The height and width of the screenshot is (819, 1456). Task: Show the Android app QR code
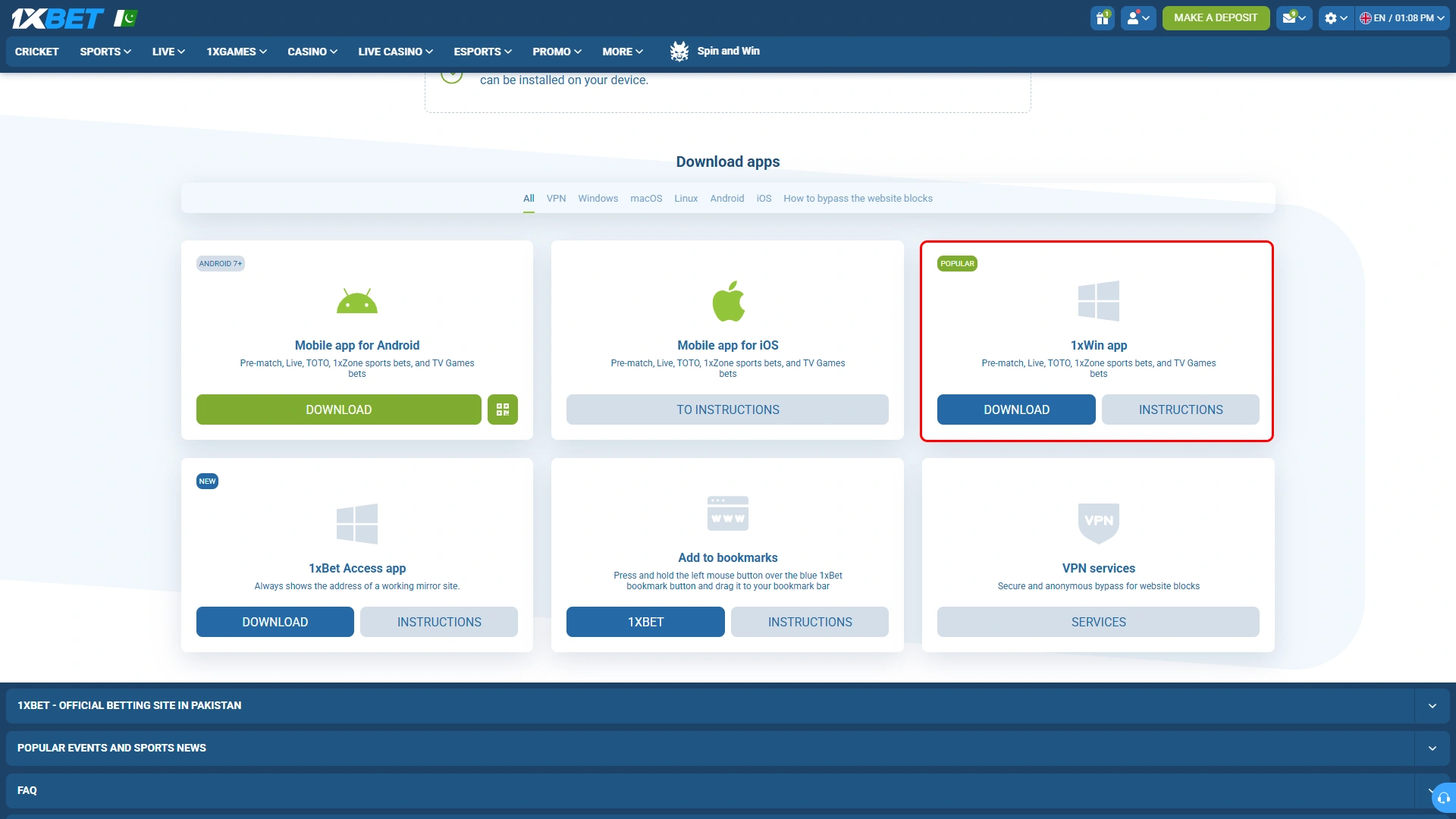[x=503, y=409]
